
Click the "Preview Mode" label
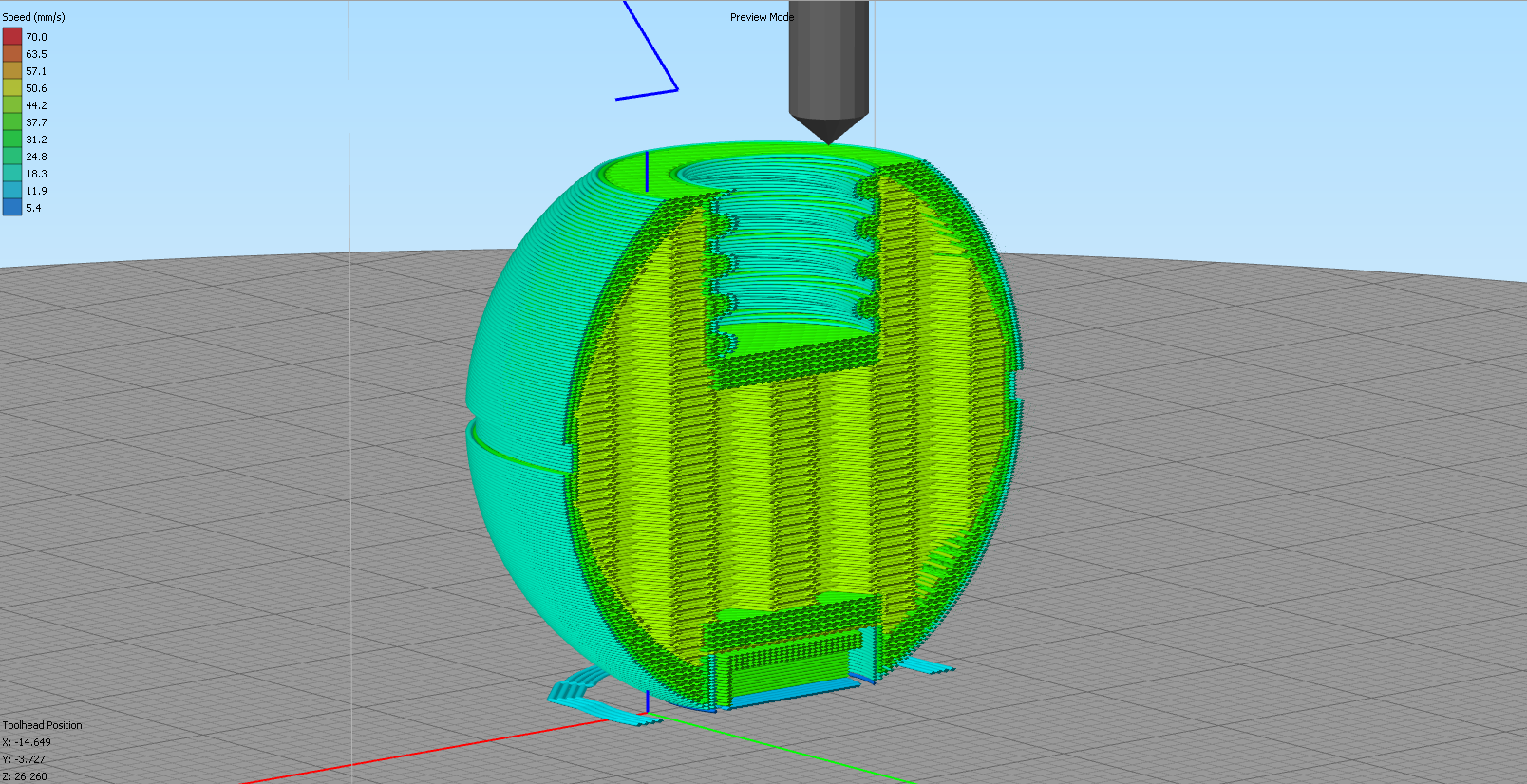(x=762, y=17)
